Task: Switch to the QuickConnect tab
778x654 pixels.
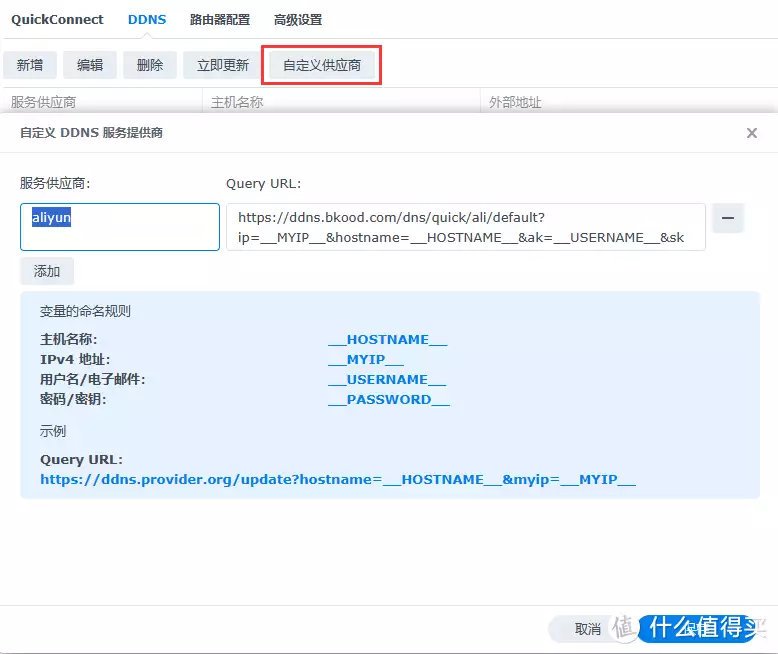Action: 57,20
